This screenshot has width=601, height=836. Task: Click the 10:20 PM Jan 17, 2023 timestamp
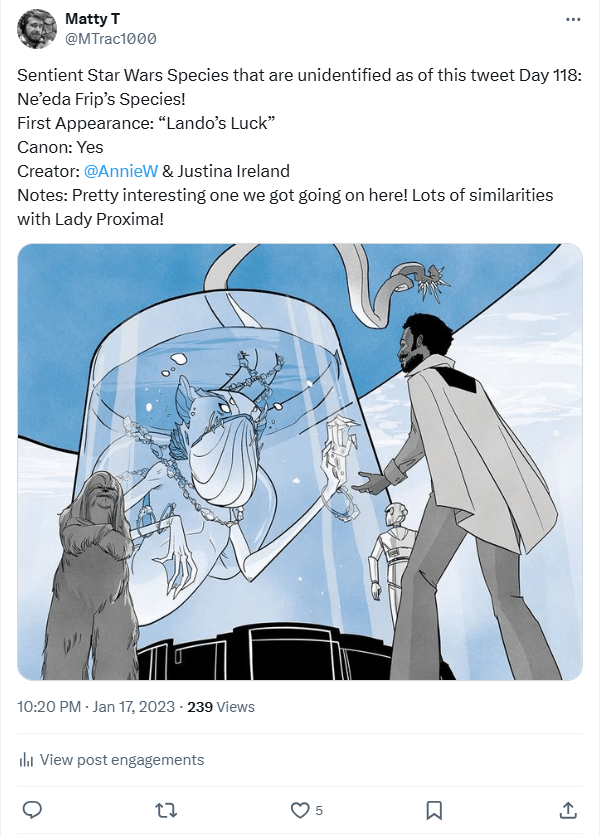tap(96, 707)
